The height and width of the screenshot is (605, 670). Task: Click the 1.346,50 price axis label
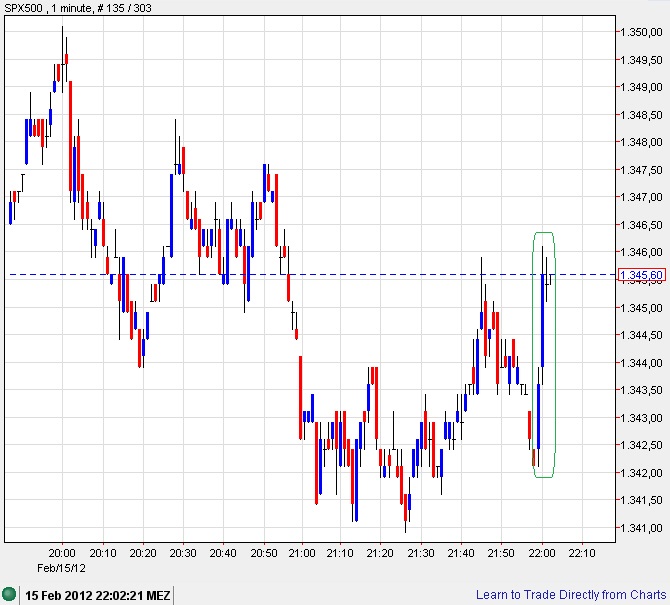pos(641,225)
